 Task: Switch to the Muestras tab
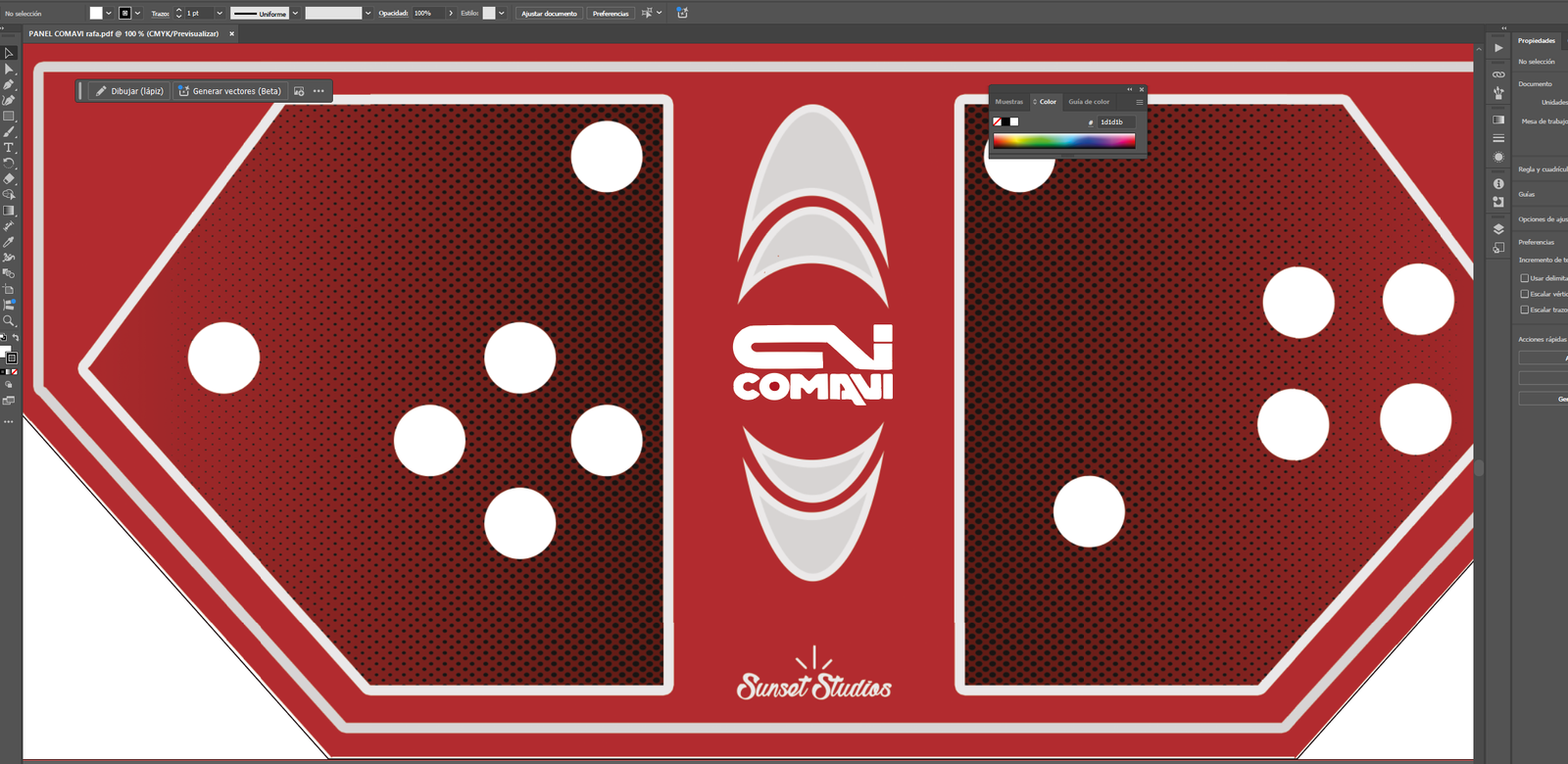tap(1008, 102)
